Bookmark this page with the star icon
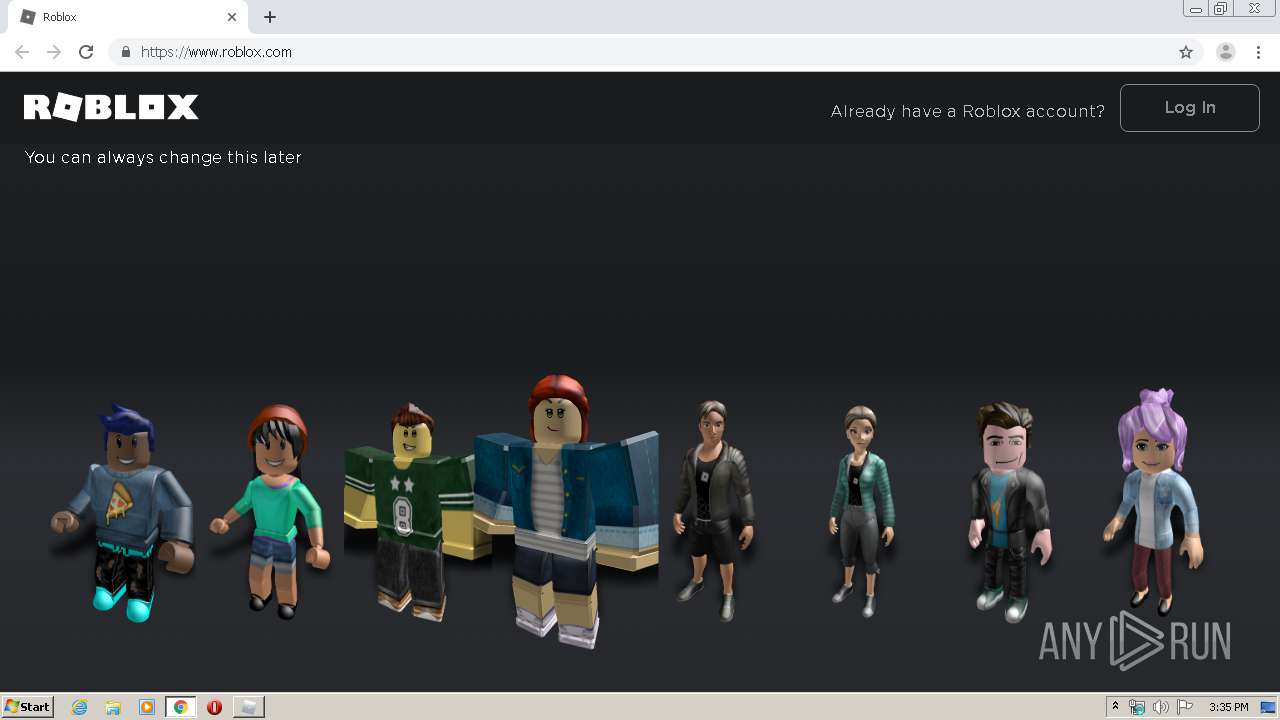Screen dimensions: 1280x720 point(1186,52)
